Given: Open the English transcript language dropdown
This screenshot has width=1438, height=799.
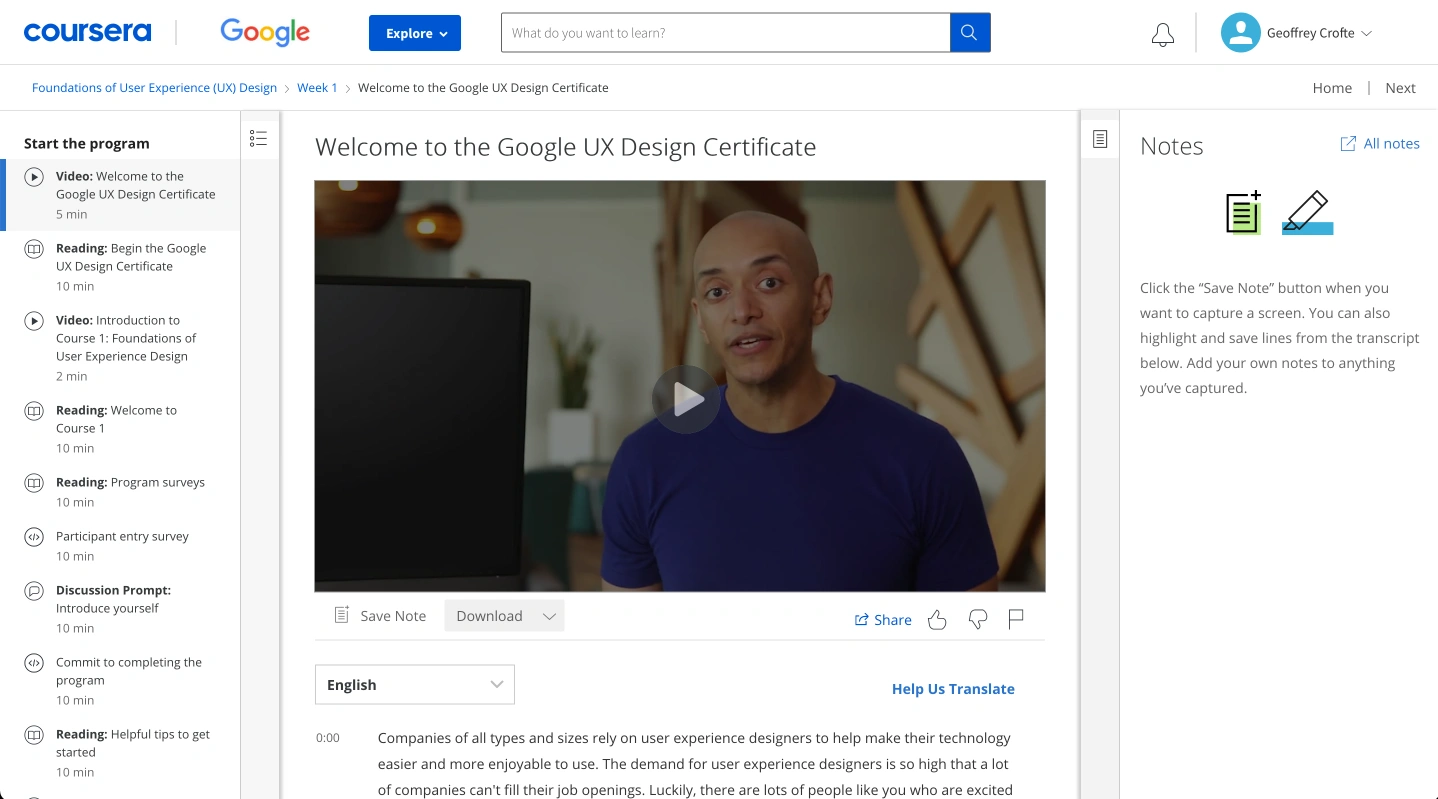Looking at the screenshot, I should click(415, 685).
